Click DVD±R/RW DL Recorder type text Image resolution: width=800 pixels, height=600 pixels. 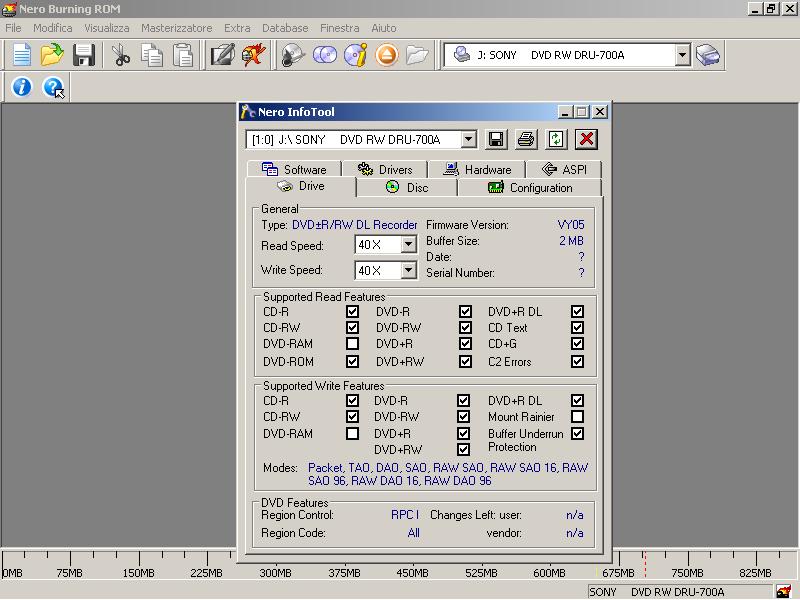click(355, 224)
